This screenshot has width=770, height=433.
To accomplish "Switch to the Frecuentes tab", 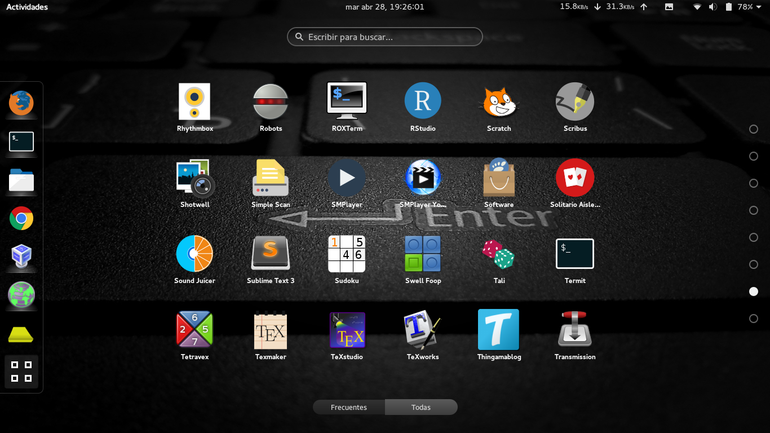I will coord(349,407).
